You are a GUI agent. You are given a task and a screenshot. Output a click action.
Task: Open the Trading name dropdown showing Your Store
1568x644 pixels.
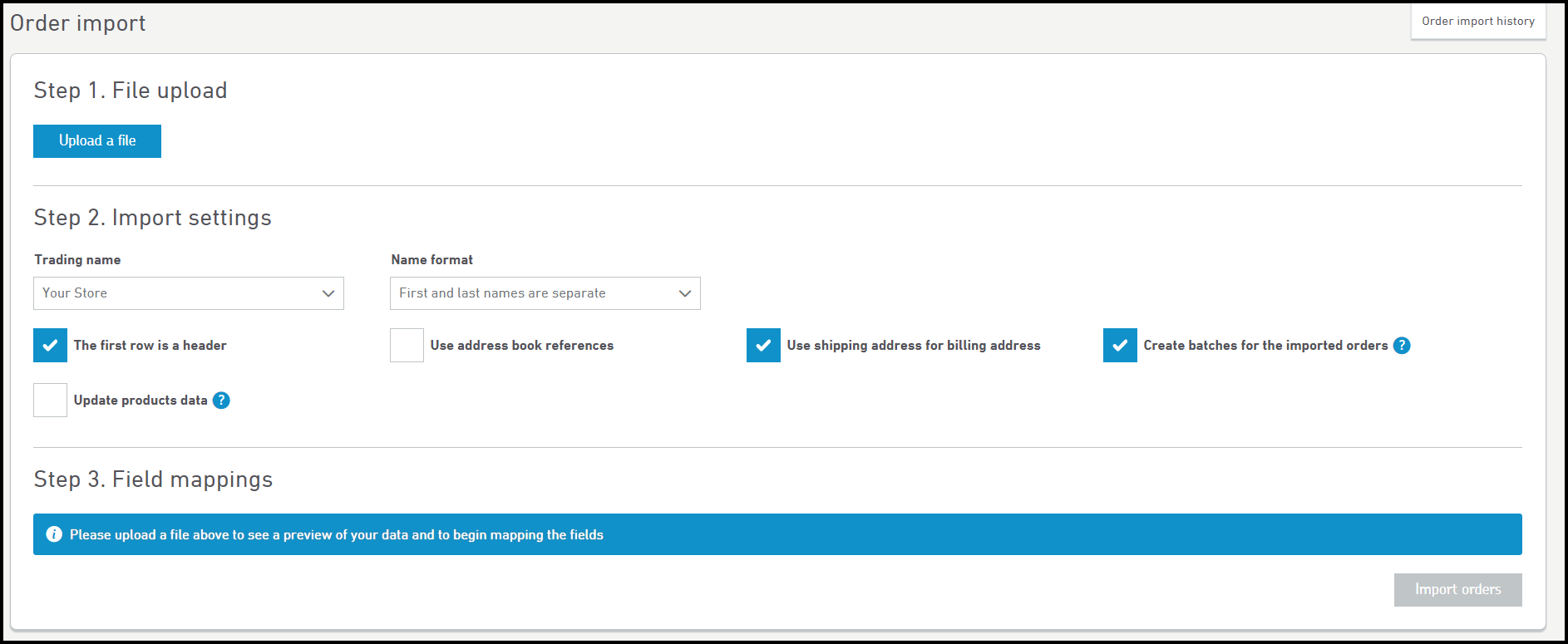click(188, 293)
